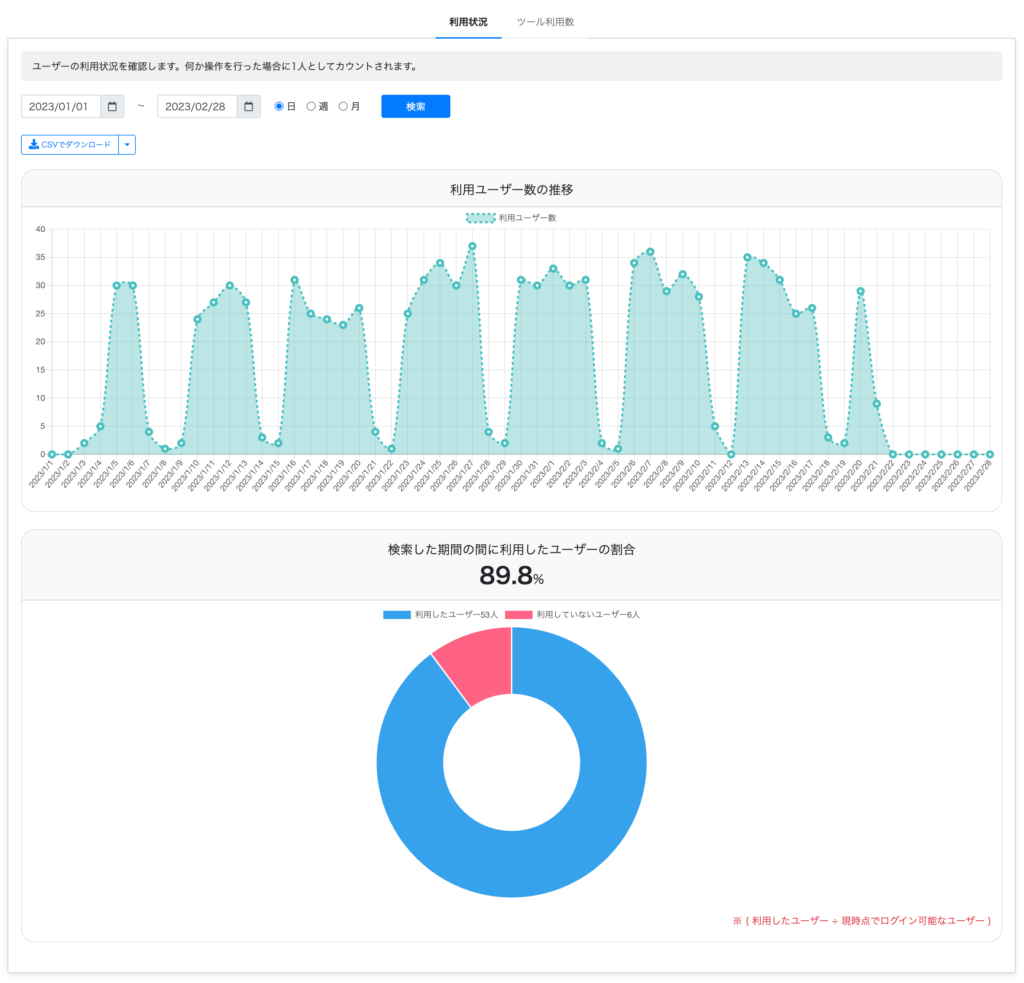Select the data point for 2023/2/20
Screen dimensions: 1024x983
point(861,291)
